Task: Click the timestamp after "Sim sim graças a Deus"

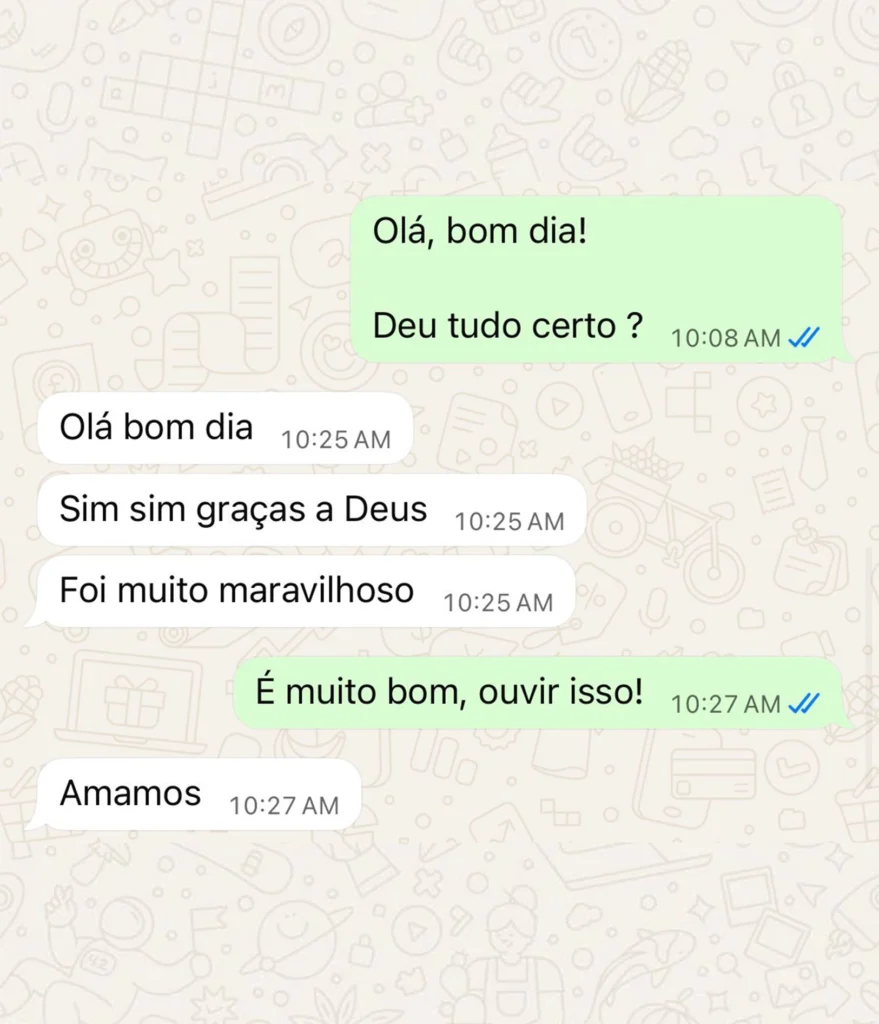Action: click(x=509, y=521)
